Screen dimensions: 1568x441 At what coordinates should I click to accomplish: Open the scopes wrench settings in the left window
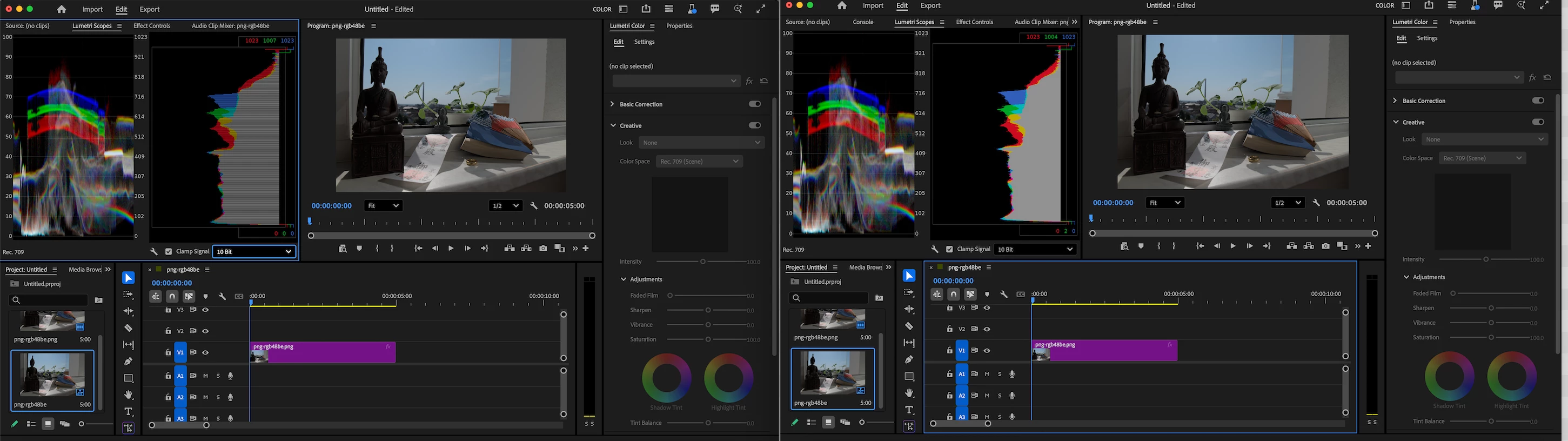pyautogui.click(x=154, y=251)
